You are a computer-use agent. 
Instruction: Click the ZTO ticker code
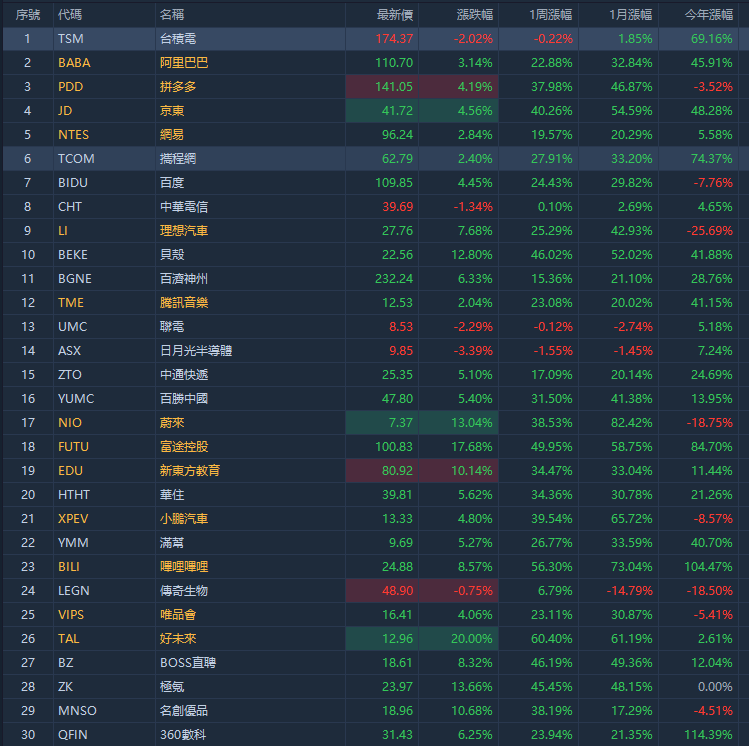pos(70,374)
